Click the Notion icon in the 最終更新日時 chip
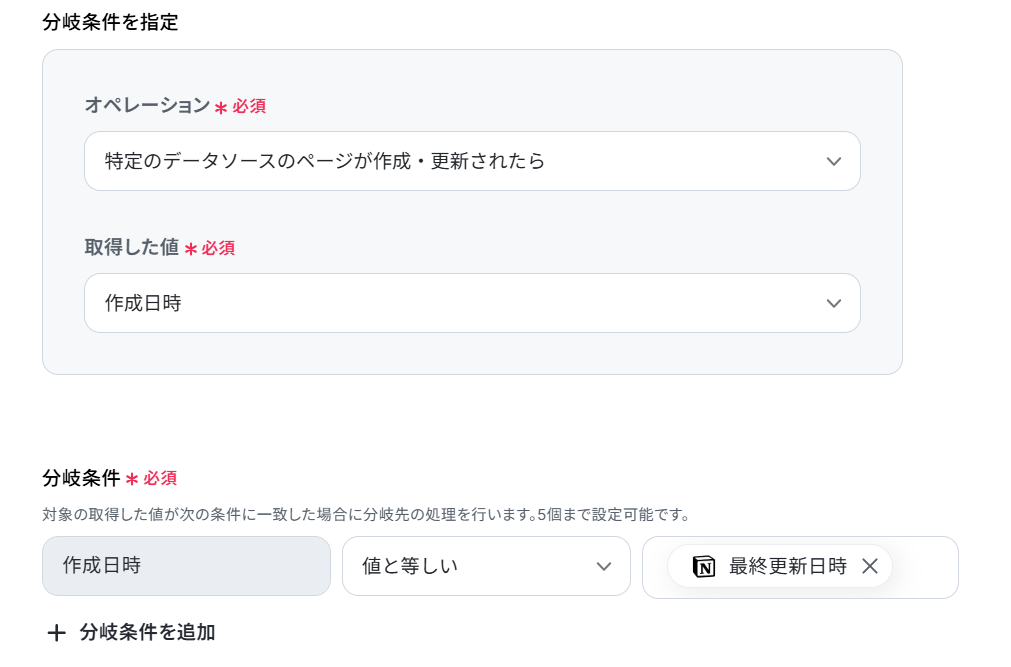Image resolution: width=1011 pixels, height=667 pixels. (x=703, y=566)
